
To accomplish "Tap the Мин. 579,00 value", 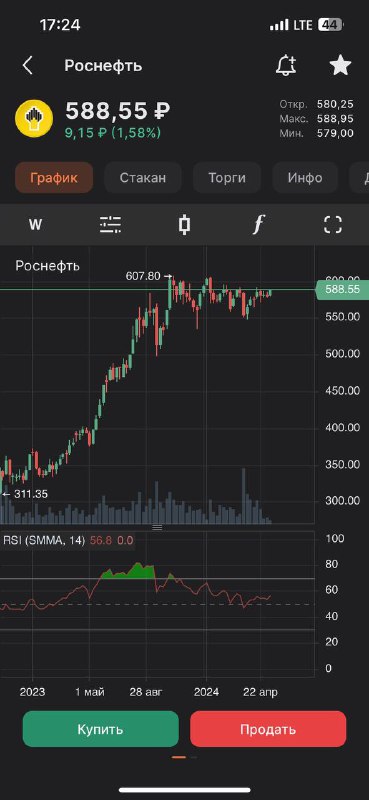I will (316, 134).
